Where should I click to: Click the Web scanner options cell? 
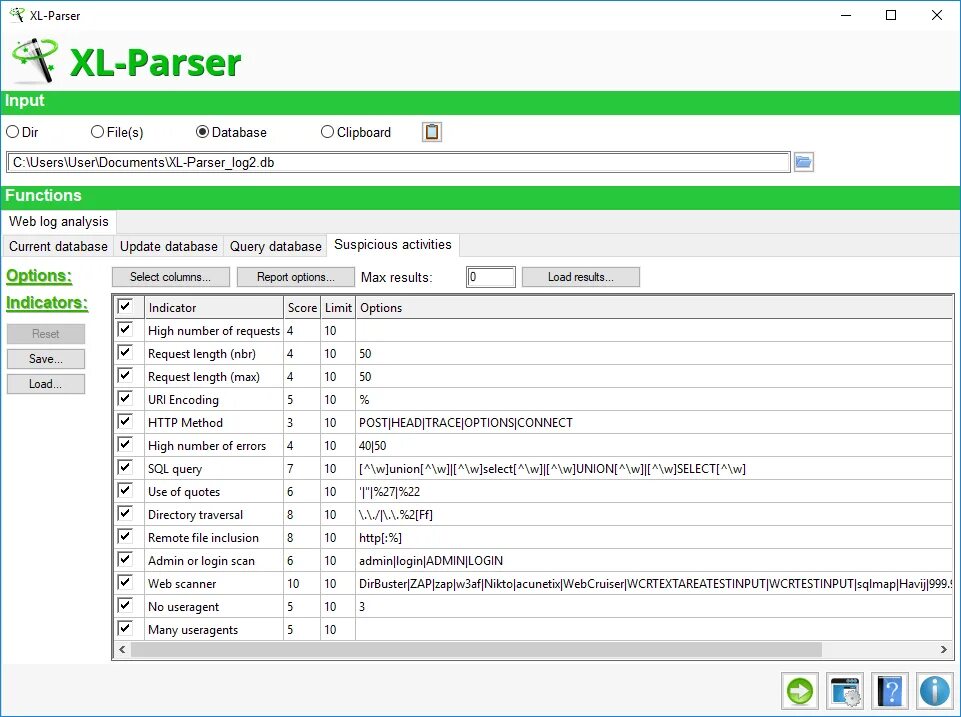[x=655, y=584]
